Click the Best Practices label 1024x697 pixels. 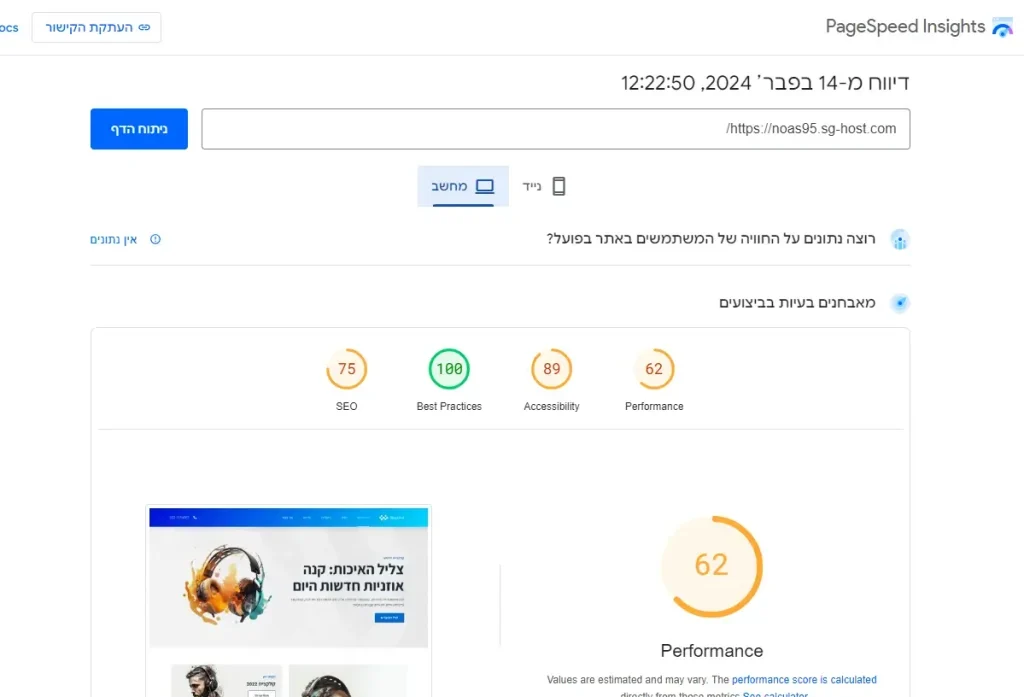(x=449, y=406)
